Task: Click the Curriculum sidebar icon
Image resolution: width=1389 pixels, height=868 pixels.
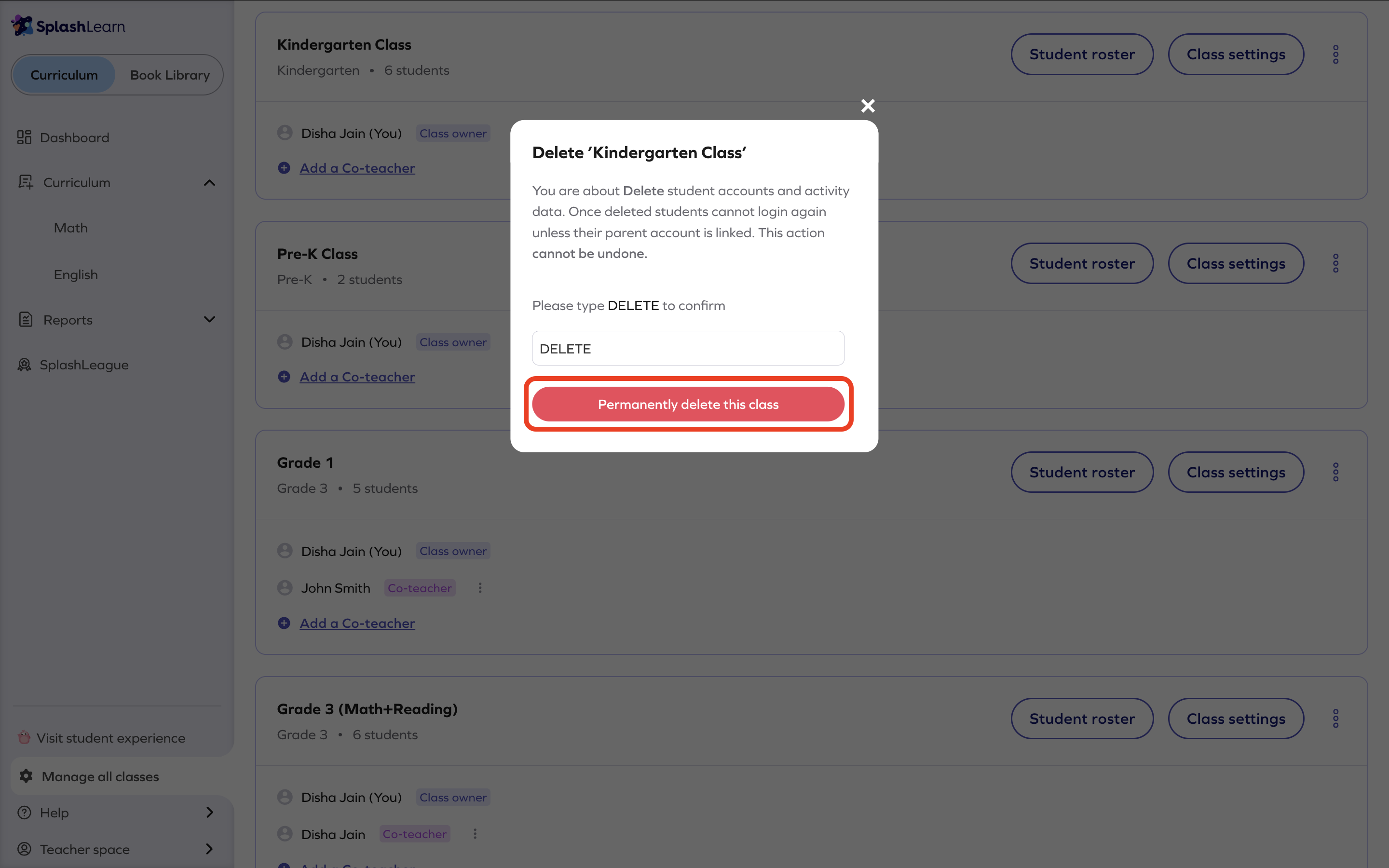Action: (26, 182)
